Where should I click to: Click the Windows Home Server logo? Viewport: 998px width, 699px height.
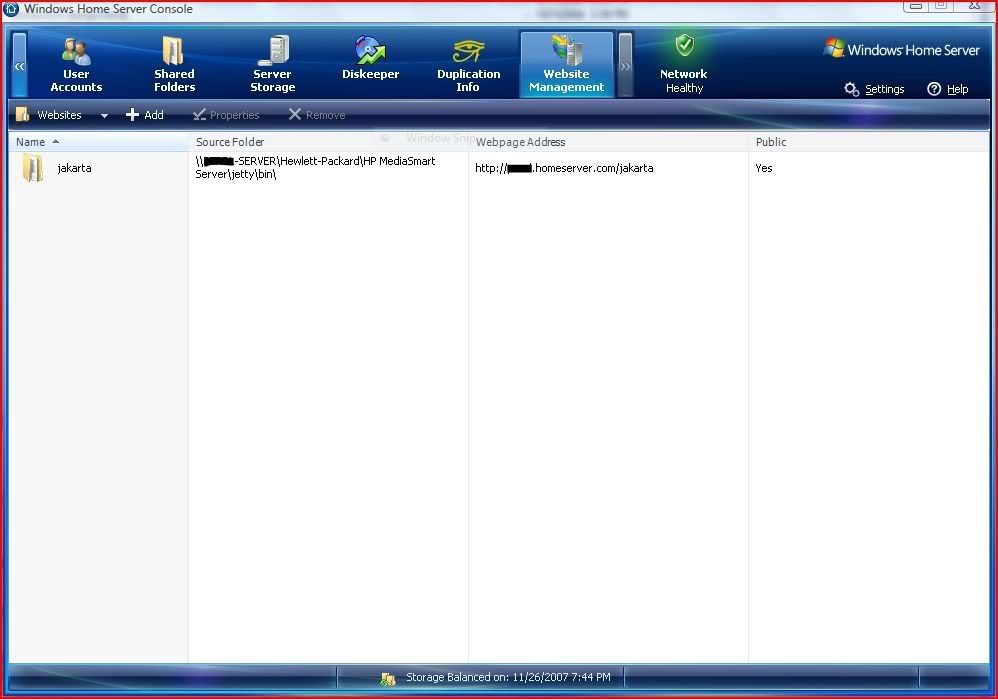901,49
